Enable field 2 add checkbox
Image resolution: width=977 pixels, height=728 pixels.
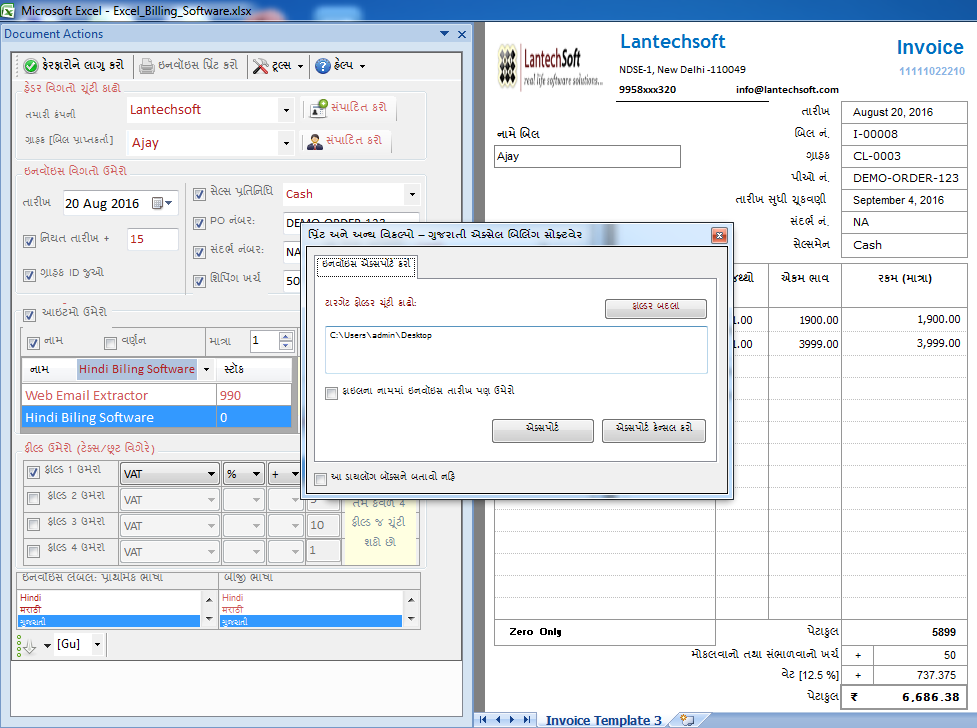point(34,498)
